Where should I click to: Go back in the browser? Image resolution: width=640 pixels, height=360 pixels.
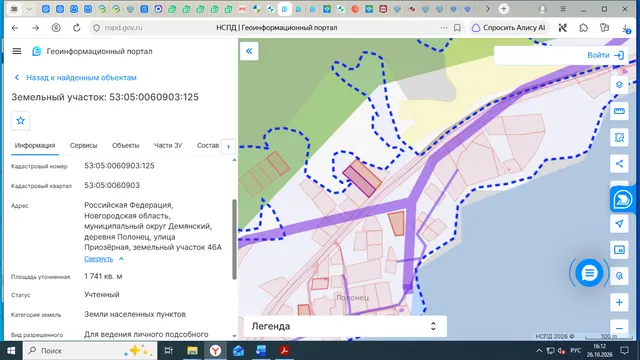(x=15, y=28)
